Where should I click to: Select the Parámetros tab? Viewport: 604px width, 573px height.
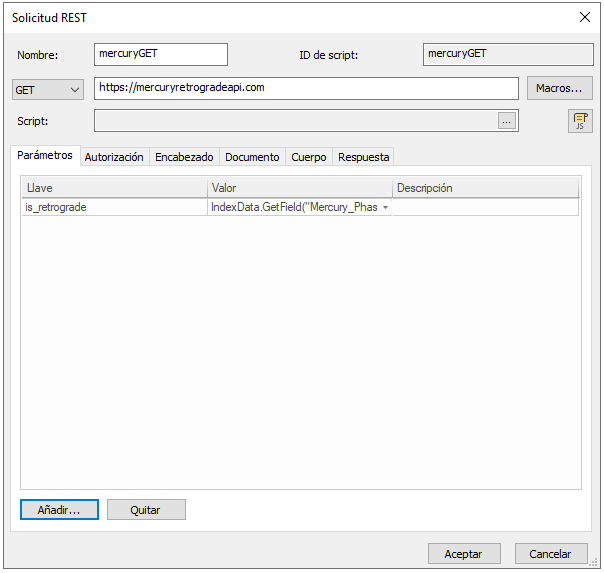pos(45,156)
